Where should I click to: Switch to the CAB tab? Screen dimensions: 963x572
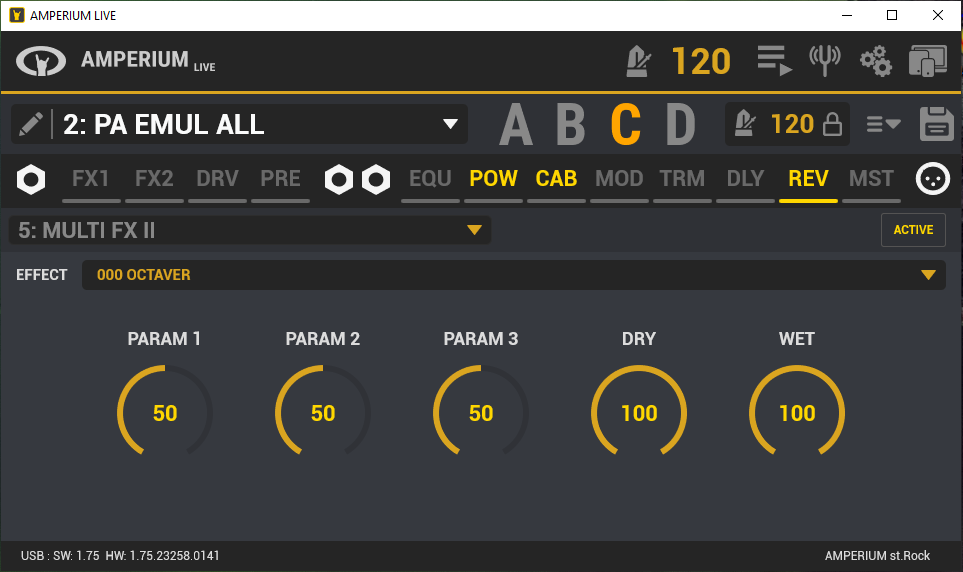coord(556,179)
